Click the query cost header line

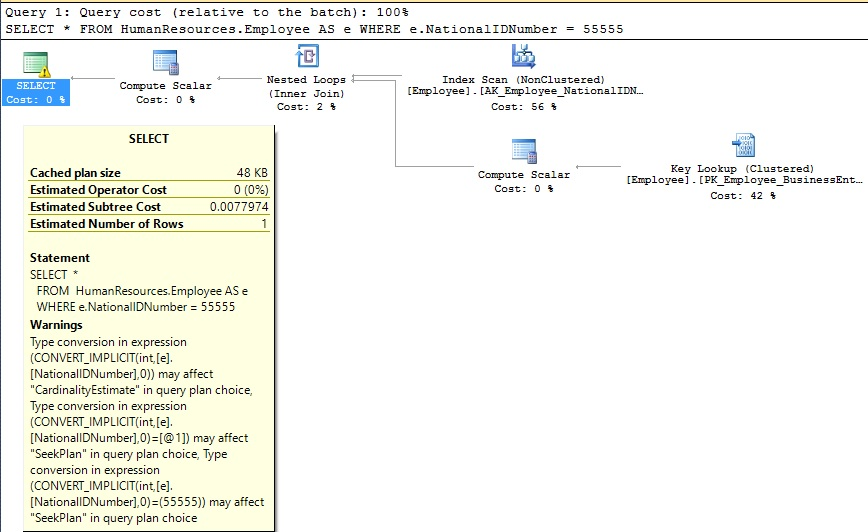(x=207, y=12)
